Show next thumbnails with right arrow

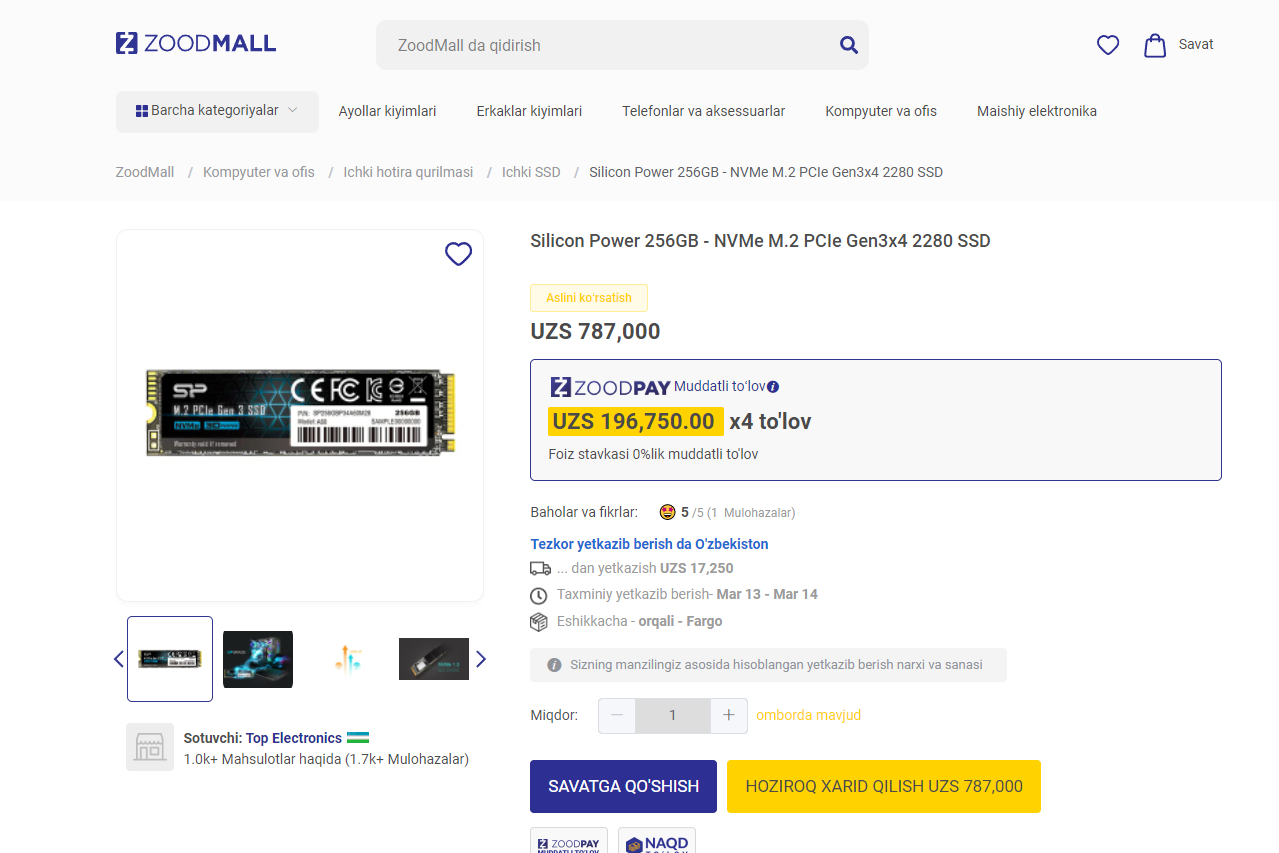[481, 659]
